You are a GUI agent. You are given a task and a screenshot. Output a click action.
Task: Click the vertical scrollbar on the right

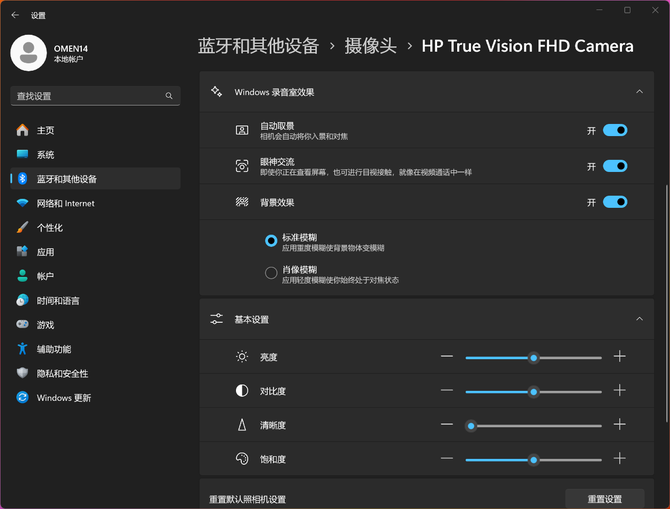coord(666,303)
